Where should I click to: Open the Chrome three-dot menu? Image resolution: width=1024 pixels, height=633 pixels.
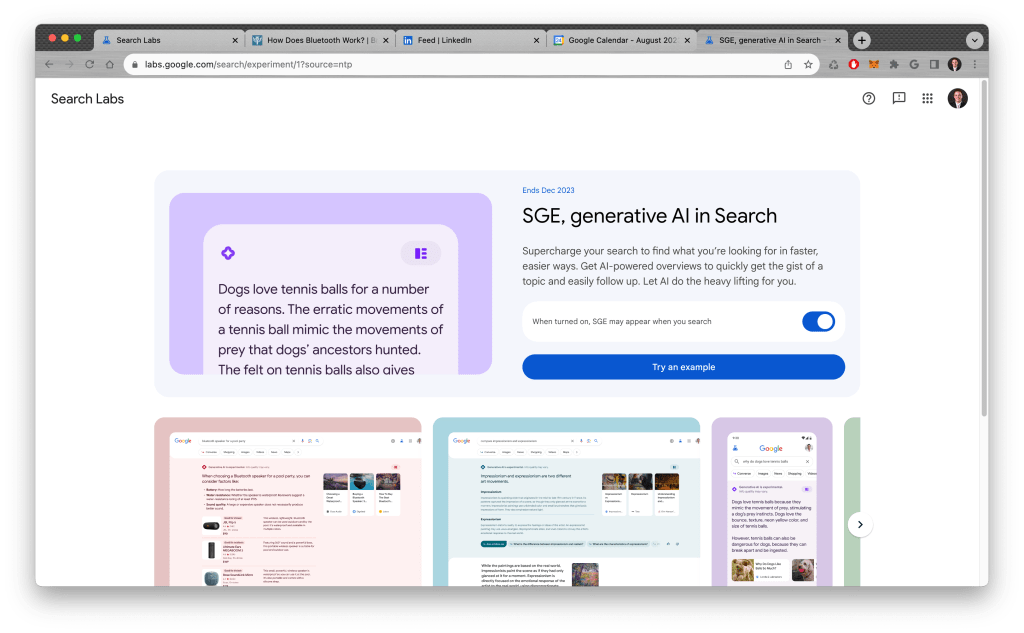(x=974, y=64)
